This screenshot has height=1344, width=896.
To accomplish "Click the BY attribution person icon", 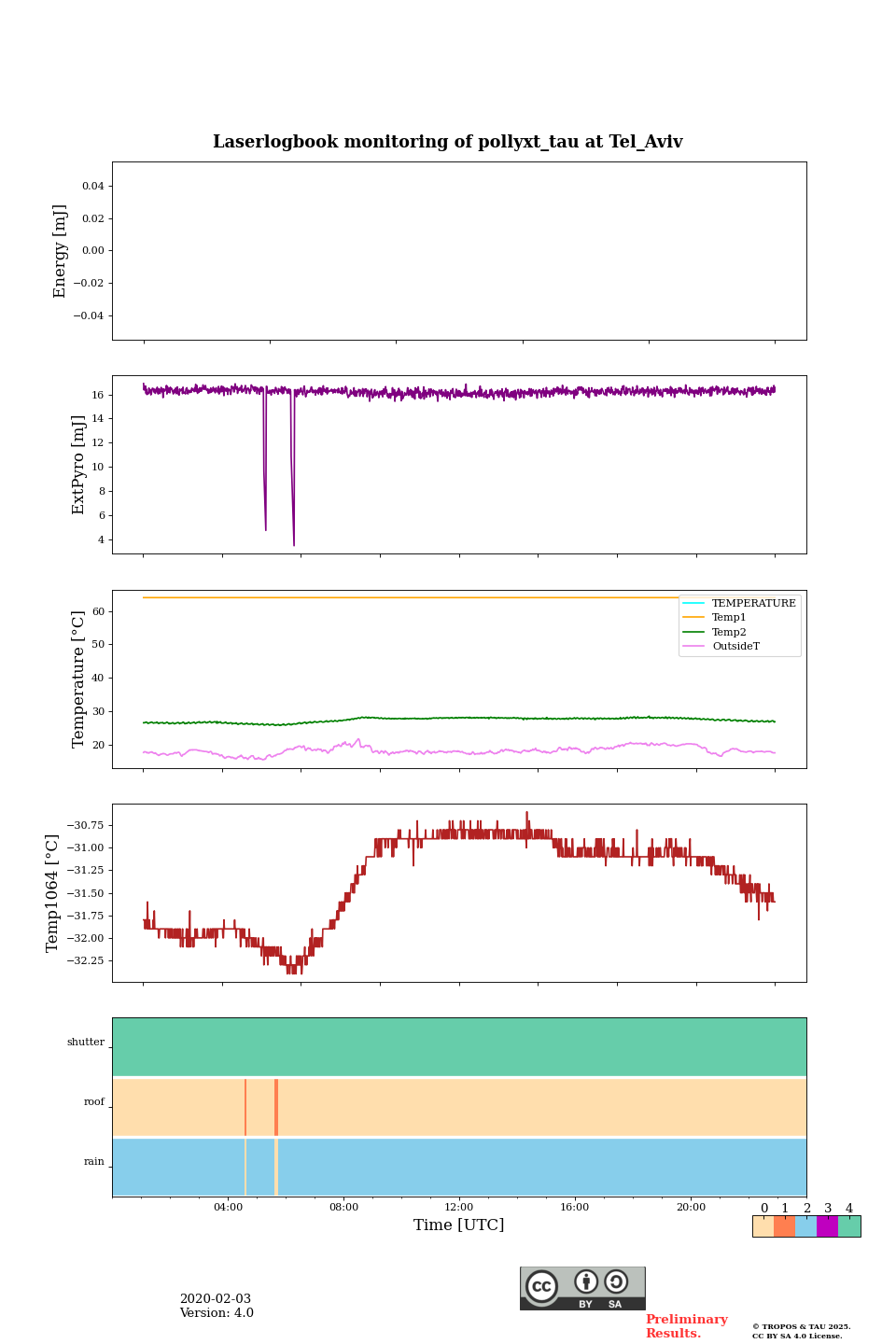I will coord(586,1281).
